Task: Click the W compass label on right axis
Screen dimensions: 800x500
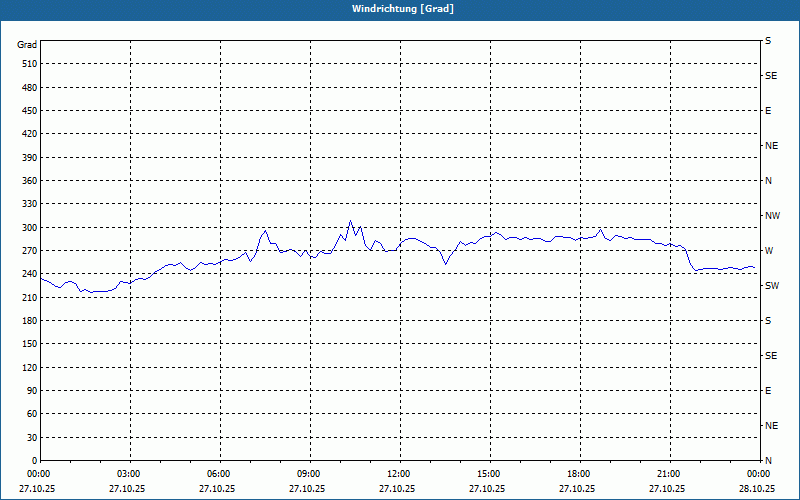Action: [x=769, y=250]
